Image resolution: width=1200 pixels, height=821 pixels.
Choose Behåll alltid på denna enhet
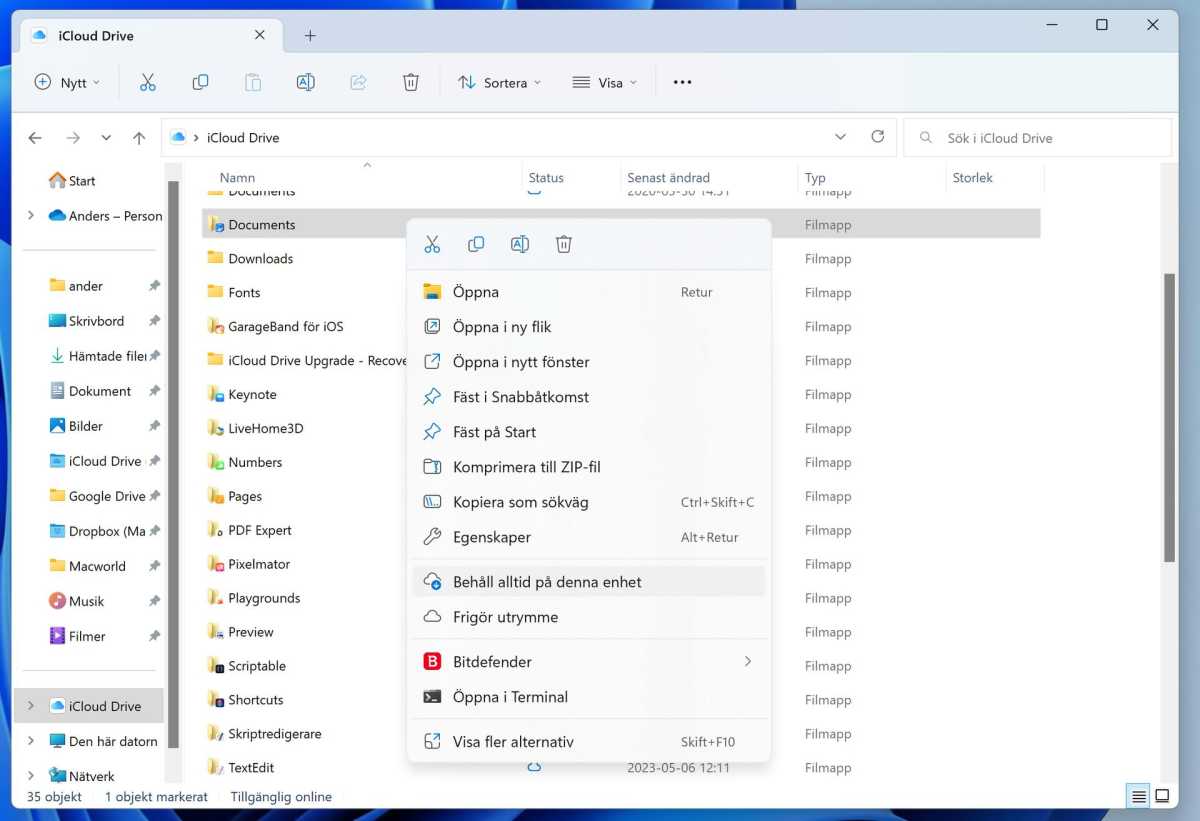588,582
